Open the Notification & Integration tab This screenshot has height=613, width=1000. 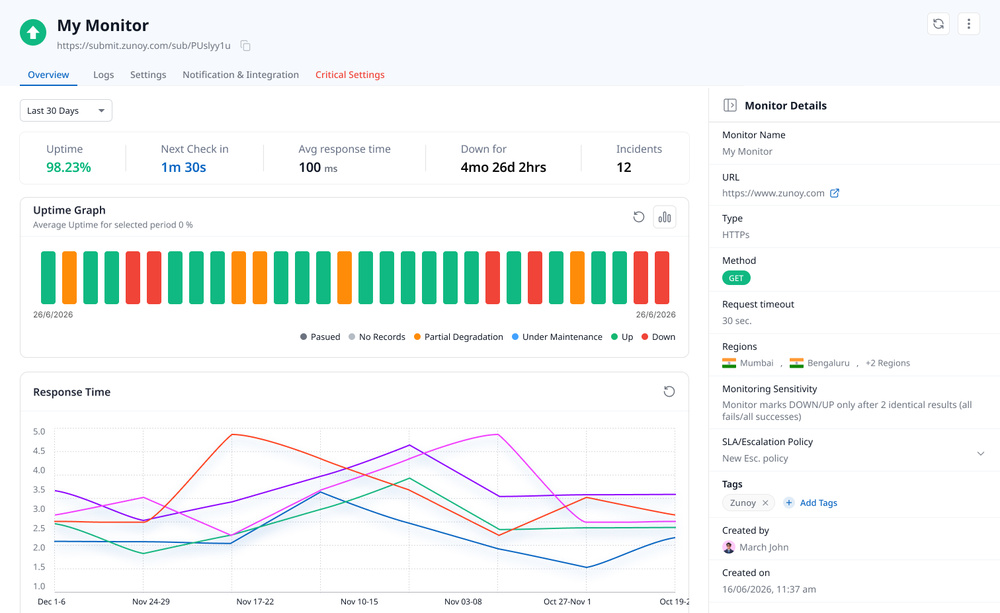coord(240,75)
